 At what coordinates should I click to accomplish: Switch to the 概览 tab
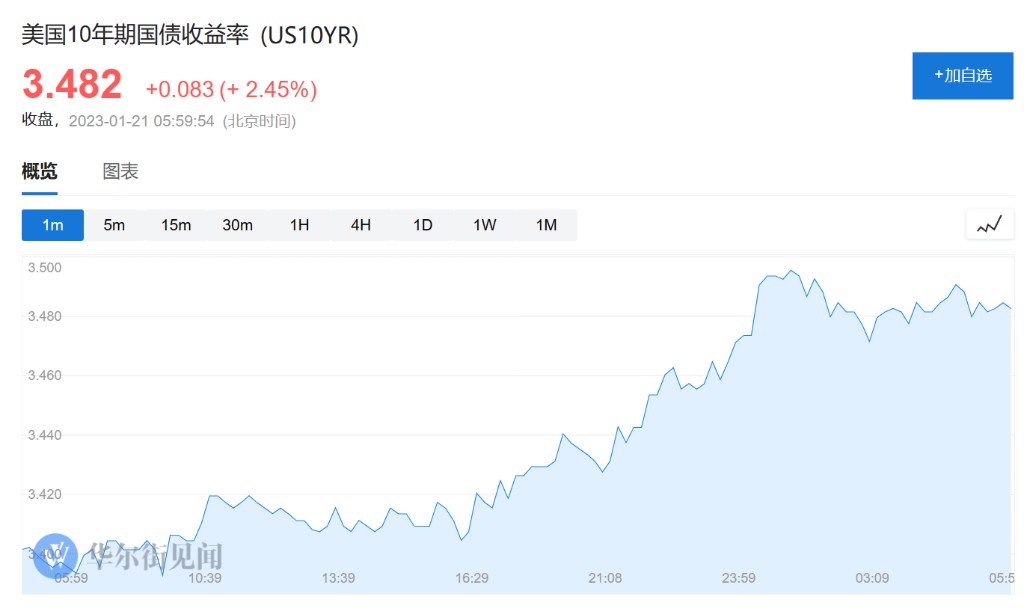[x=40, y=171]
